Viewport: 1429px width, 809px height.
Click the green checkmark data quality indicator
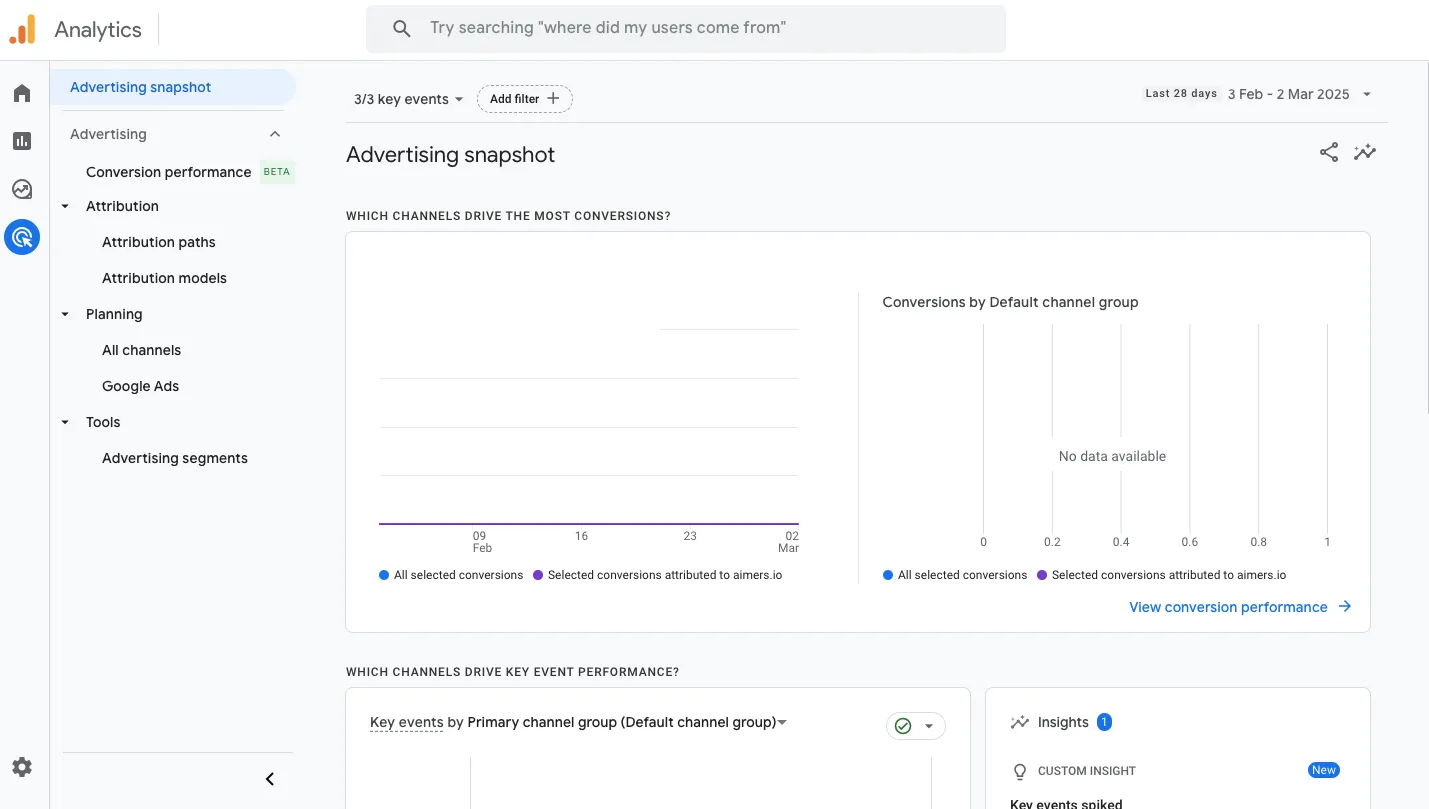pos(903,725)
